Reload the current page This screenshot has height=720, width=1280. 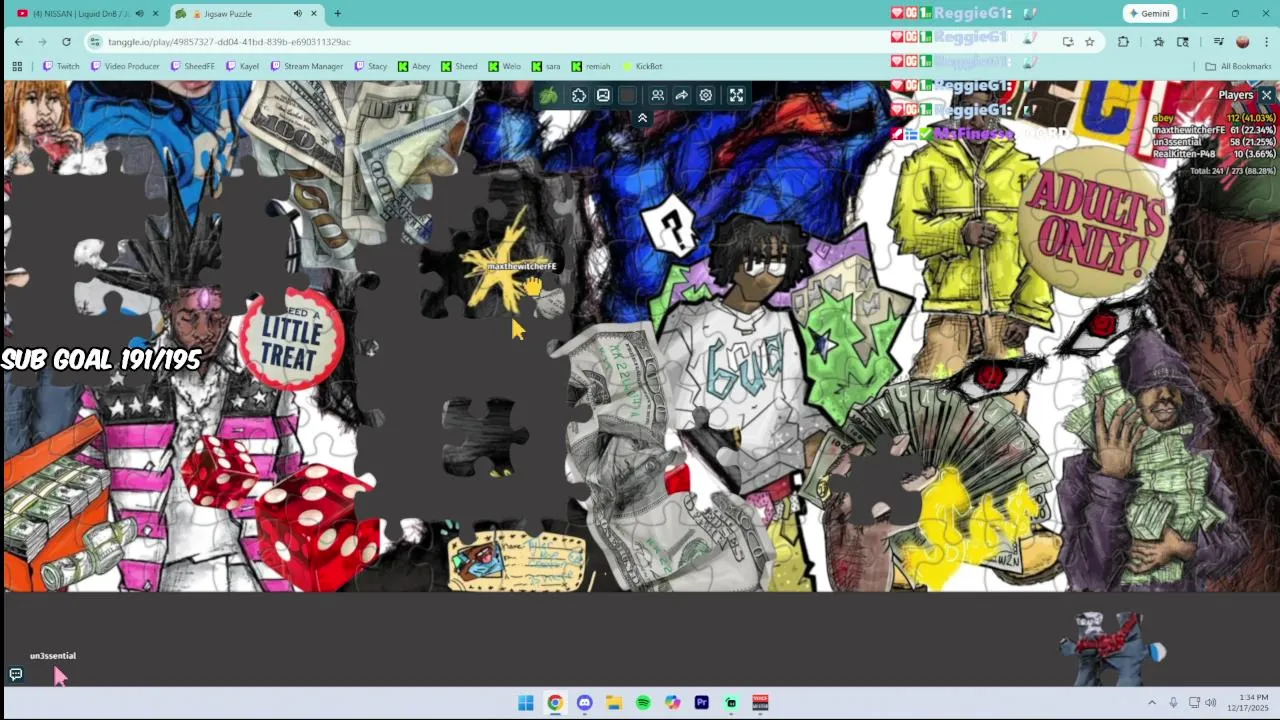click(x=66, y=41)
